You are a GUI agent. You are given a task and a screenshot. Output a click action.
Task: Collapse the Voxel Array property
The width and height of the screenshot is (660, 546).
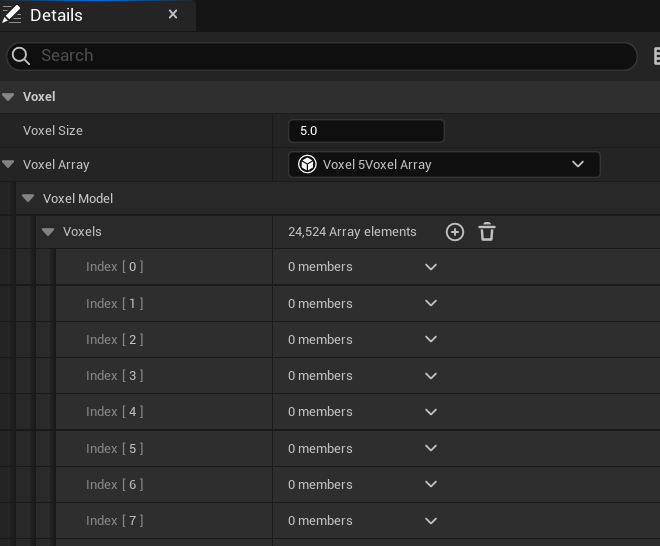click(8, 164)
